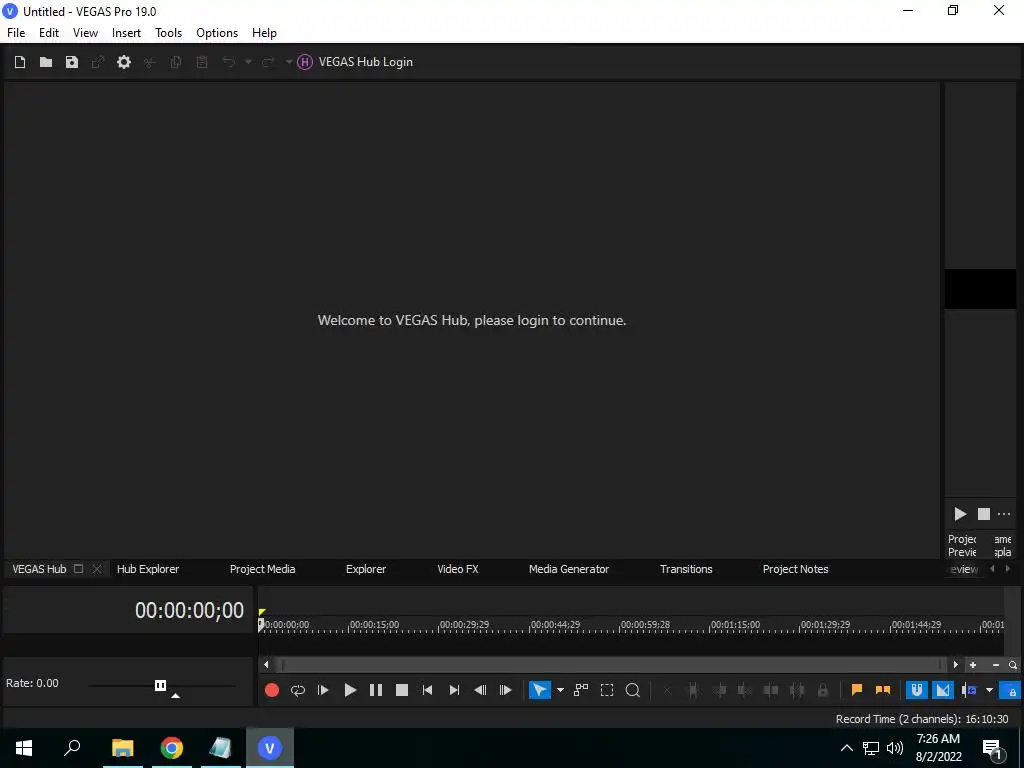1024x768 pixels.
Task: Click the Rate slider handle
Action: 160,685
